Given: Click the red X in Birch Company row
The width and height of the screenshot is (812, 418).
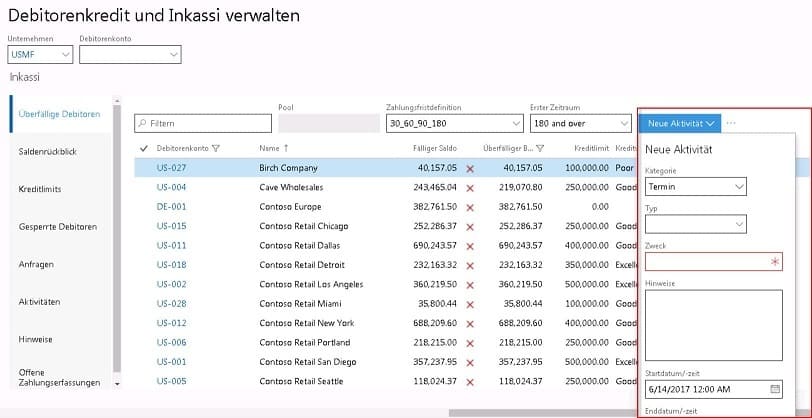Looking at the screenshot, I should tap(470, 168).
